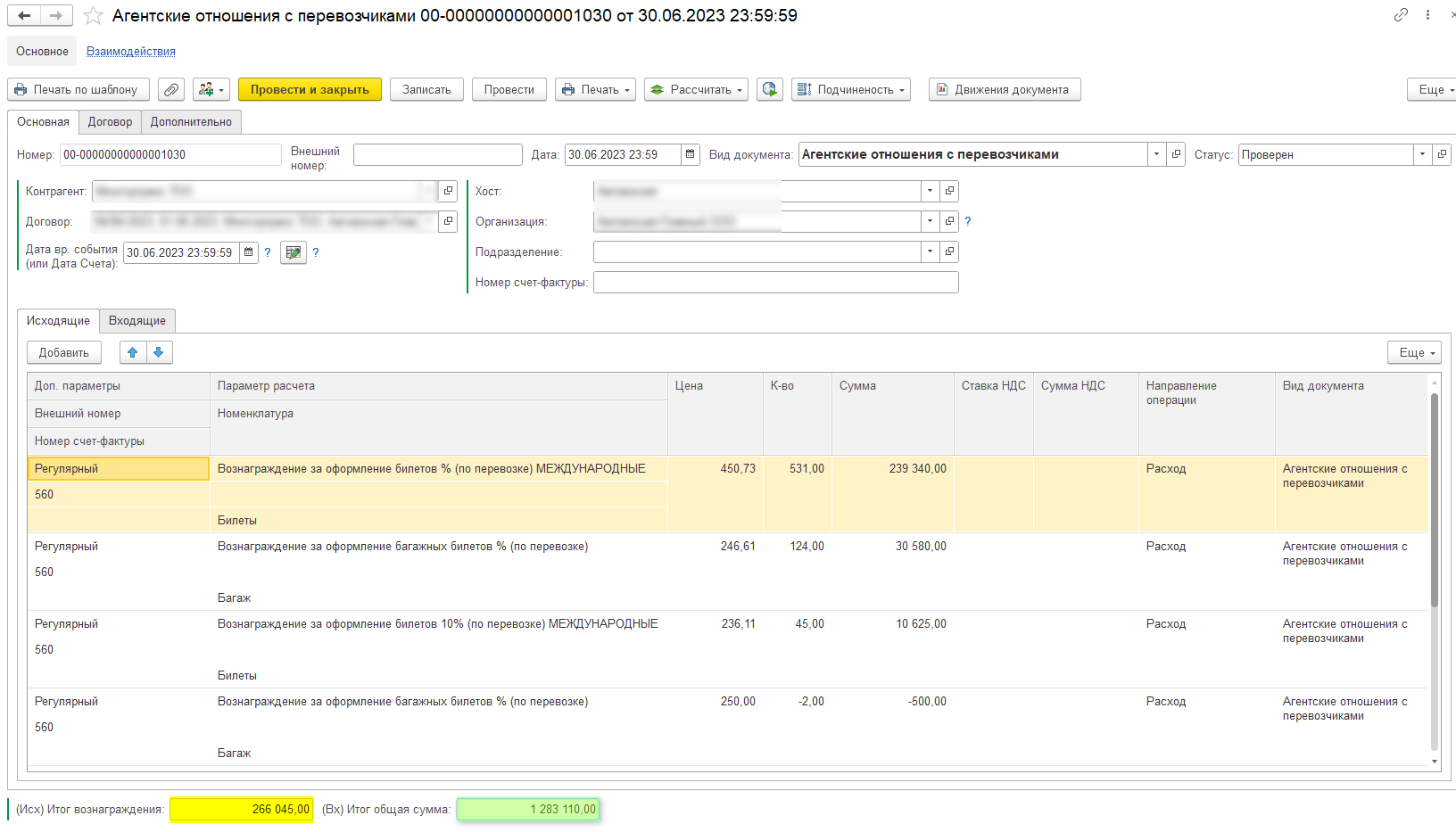Click the Провести и закрыть button
The width and height of the screenshot is (1456, 832).
310,90
